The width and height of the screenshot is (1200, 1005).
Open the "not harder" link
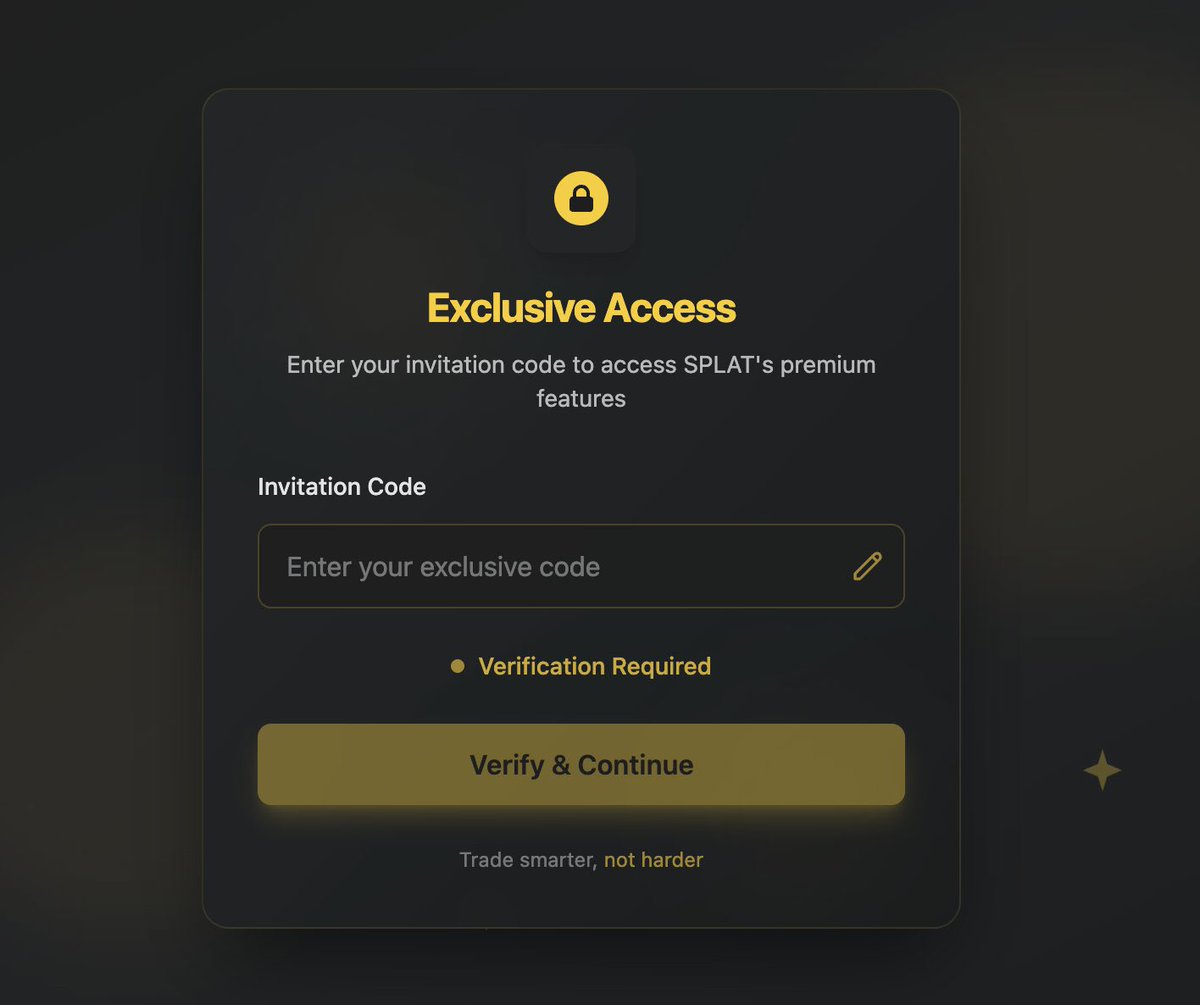click(x=653, y=860)
